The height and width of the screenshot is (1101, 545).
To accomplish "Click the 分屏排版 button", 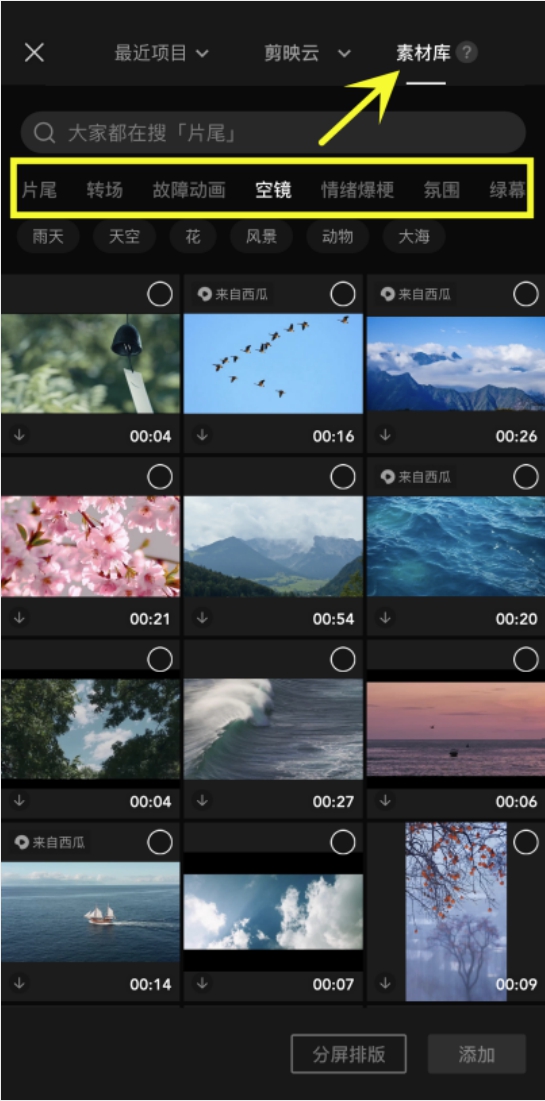I will [349, 1054].
